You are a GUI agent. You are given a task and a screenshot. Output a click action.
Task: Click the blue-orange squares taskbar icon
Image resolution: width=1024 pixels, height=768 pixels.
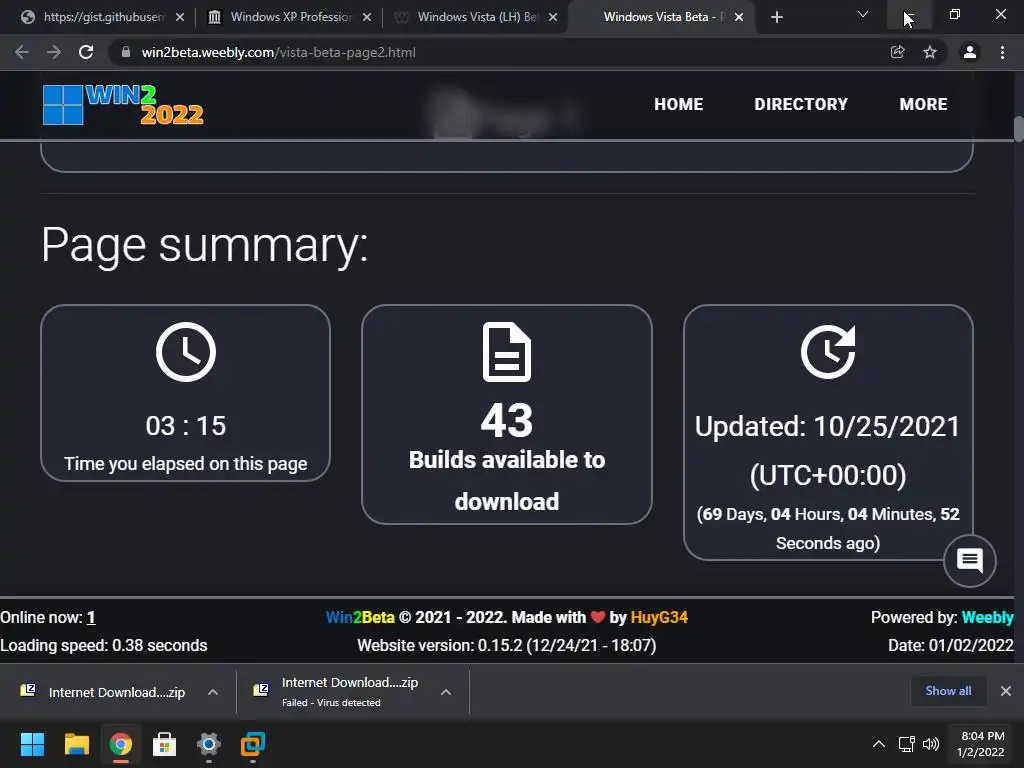[253, 744]
